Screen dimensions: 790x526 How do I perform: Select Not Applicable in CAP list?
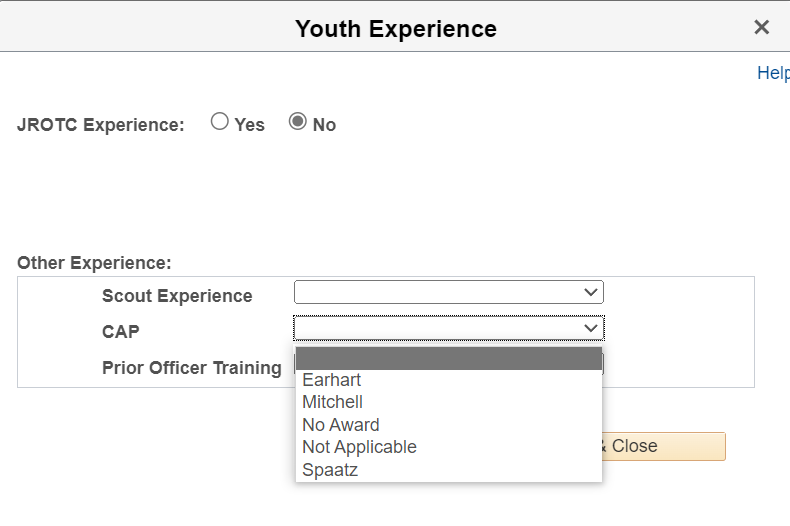pyautogui.click(x=359, y=447)
